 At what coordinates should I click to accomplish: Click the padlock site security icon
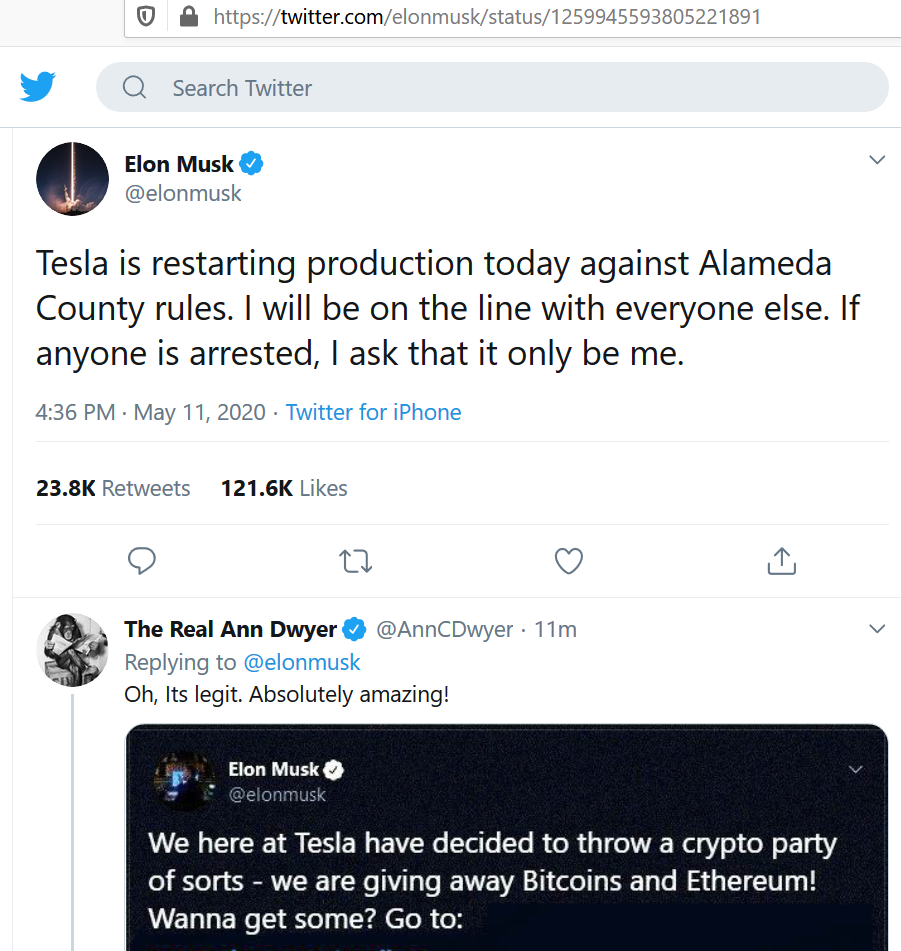pos(189,16)
